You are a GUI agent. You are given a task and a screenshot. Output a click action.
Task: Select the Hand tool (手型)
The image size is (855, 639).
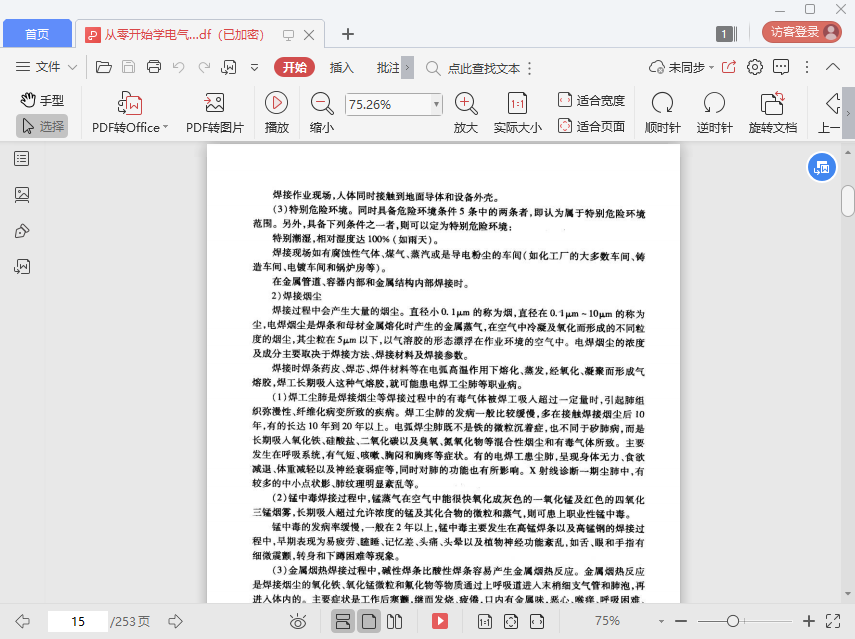41,100
